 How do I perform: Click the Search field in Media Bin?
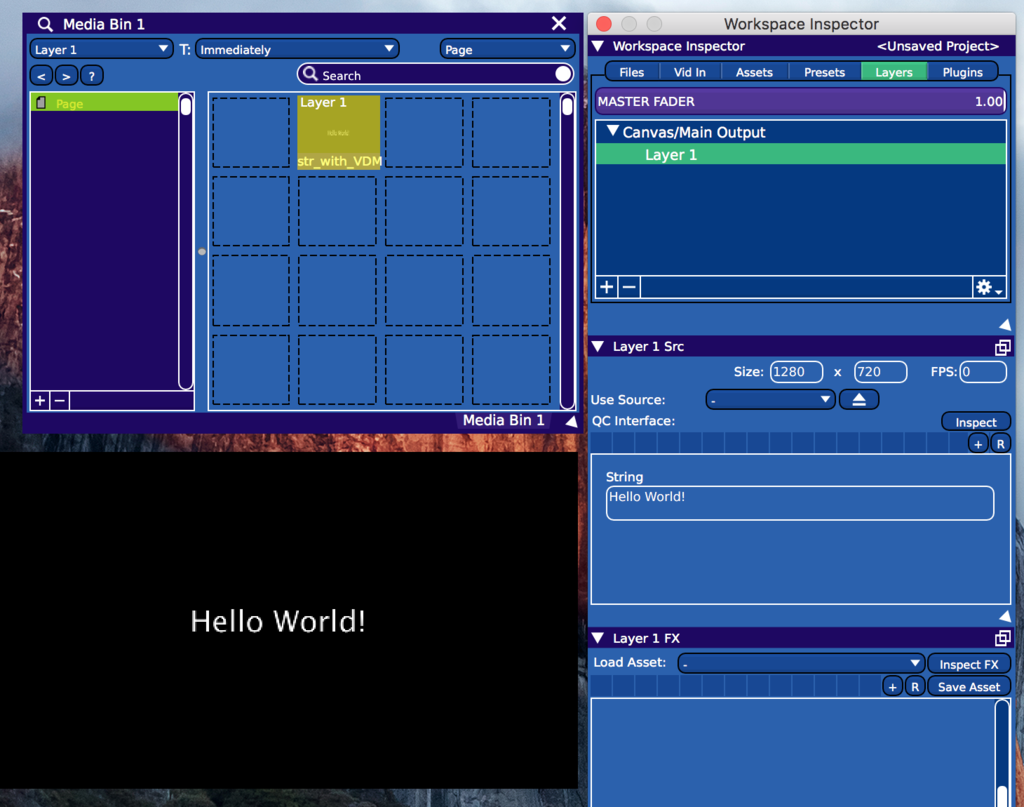tap(436, 74)
